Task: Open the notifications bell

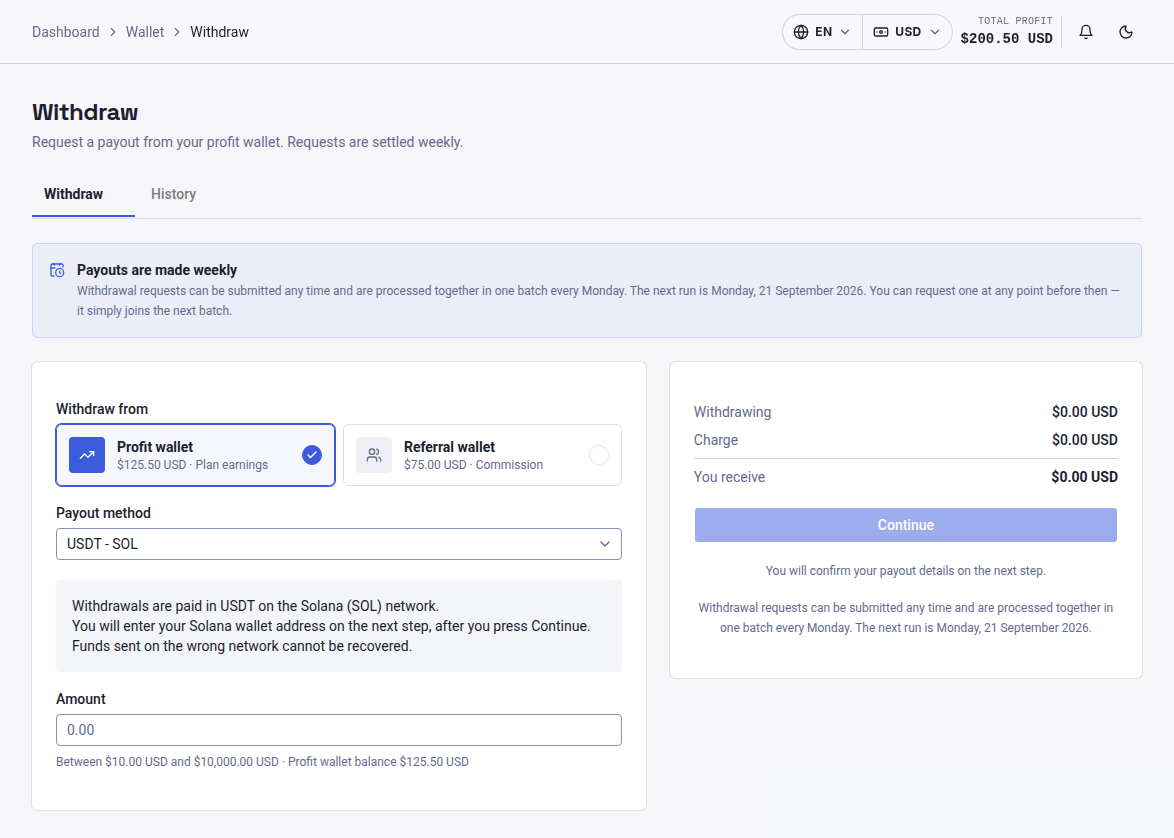Action: (x=1086, y=32)
